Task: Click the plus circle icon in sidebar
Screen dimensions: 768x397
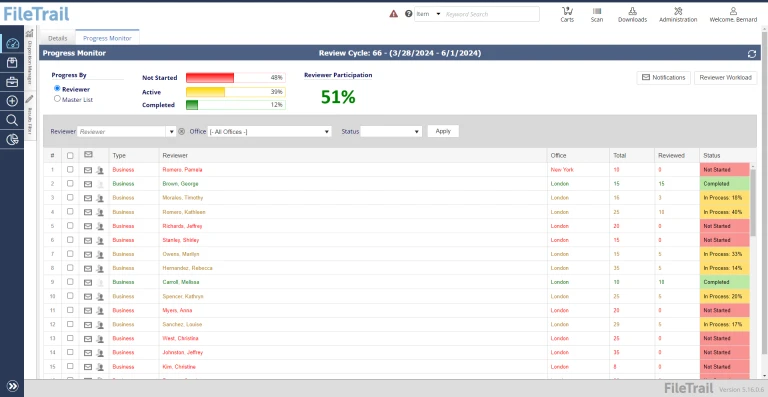Action: click(12, 101)
